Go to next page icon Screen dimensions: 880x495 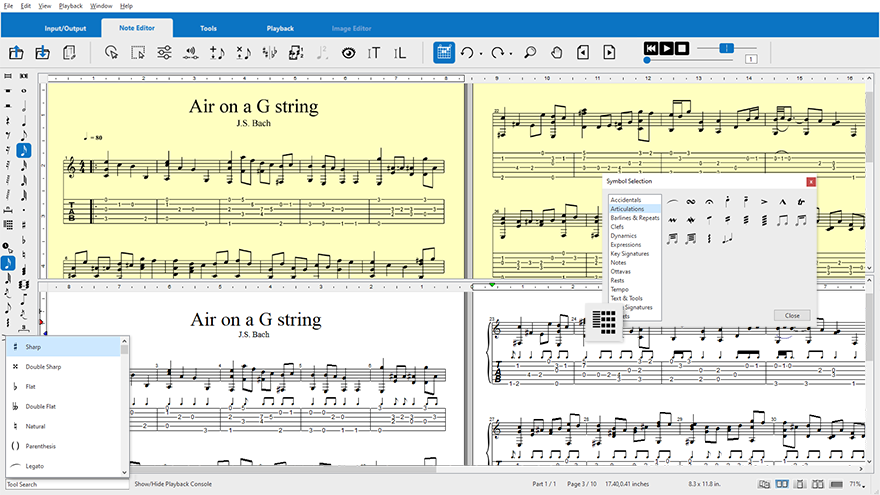pyautogui.click(x=609, y=53)
